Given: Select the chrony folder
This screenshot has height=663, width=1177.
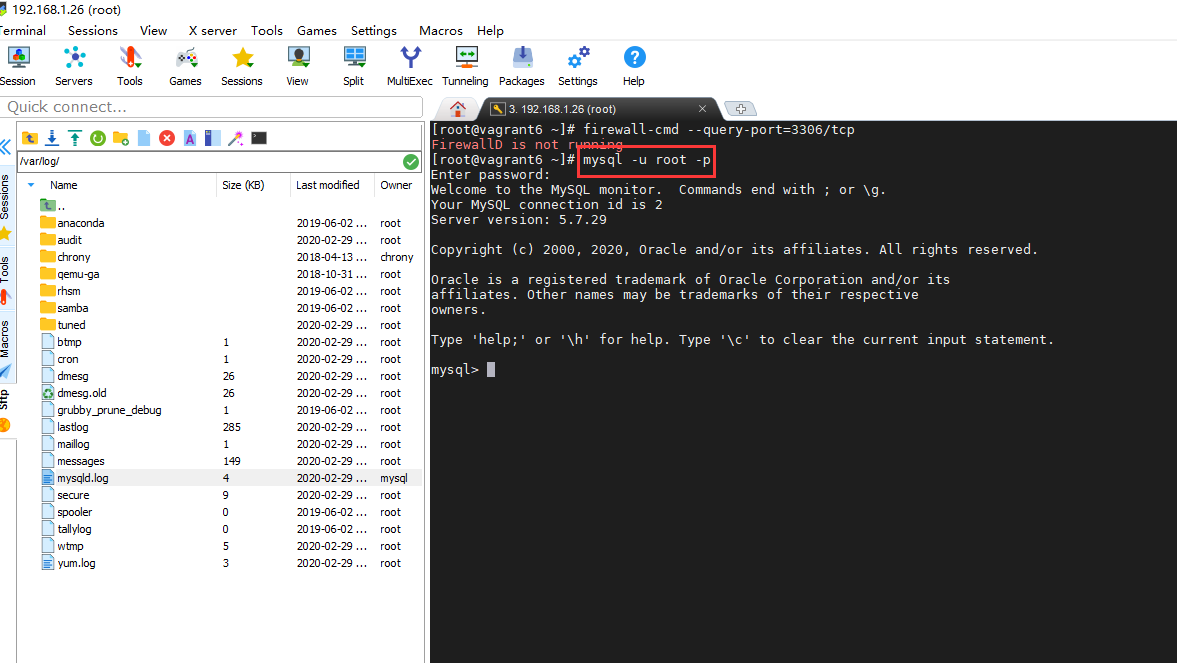Looking at the screenshot, I should tap(74, 257).
